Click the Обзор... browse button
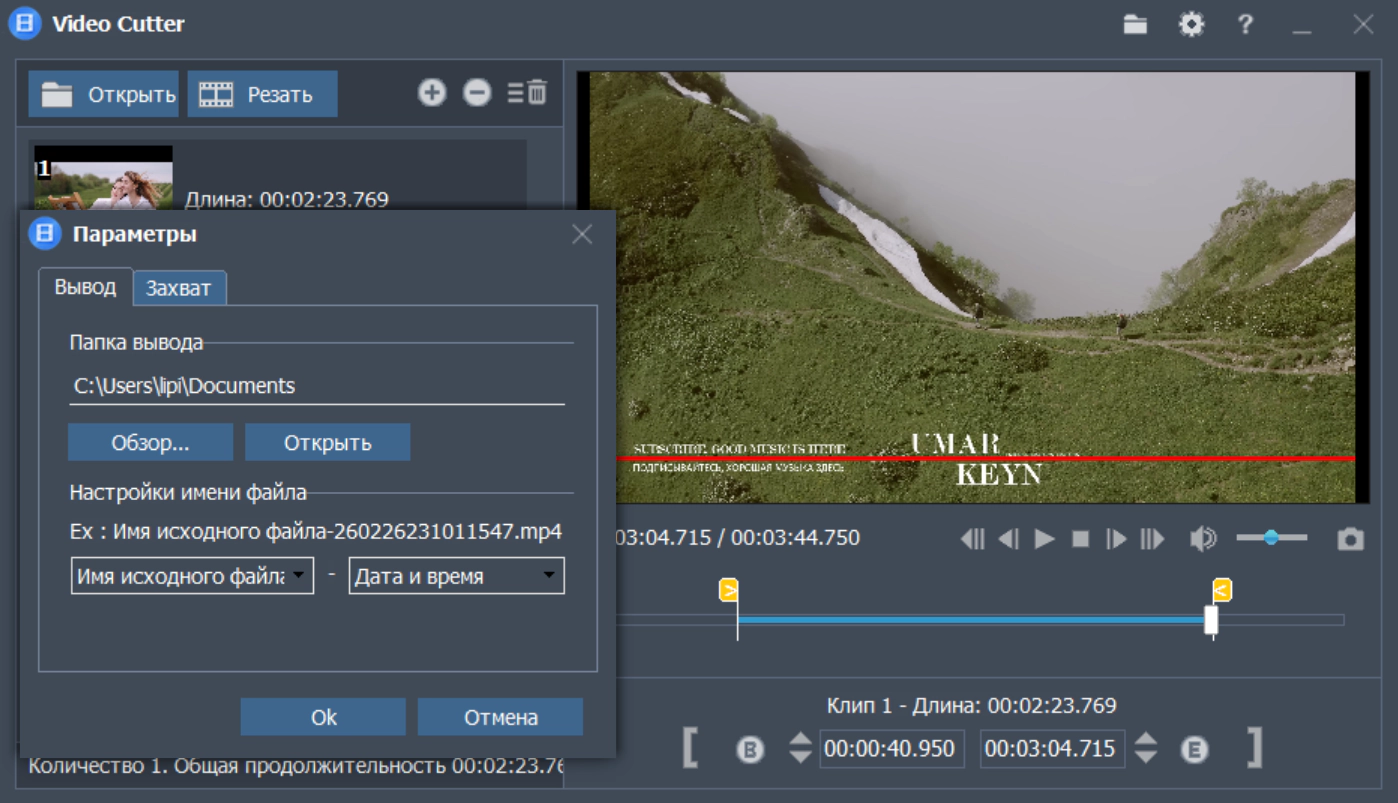1398x803 pixels. pyautogui.click(x=150, y=442)
